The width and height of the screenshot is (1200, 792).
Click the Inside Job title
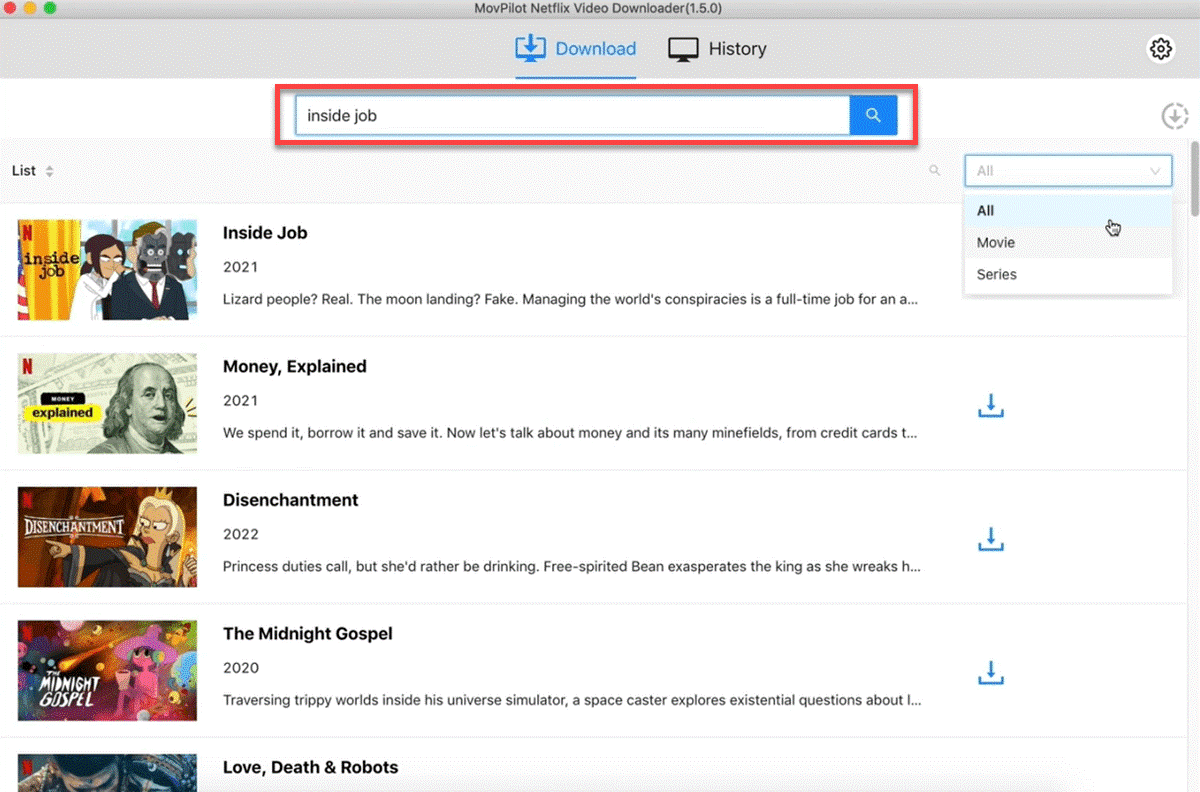coord(265,233)
